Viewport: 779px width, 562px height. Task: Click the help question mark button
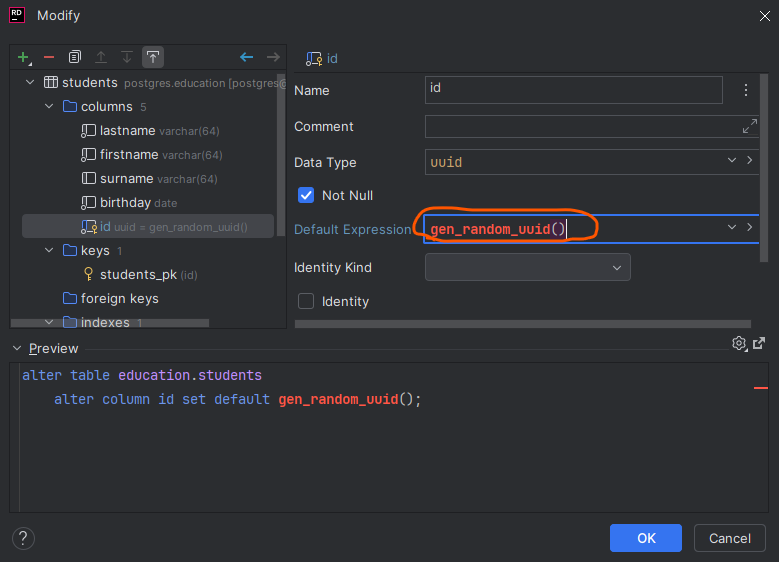coord(23,538)
